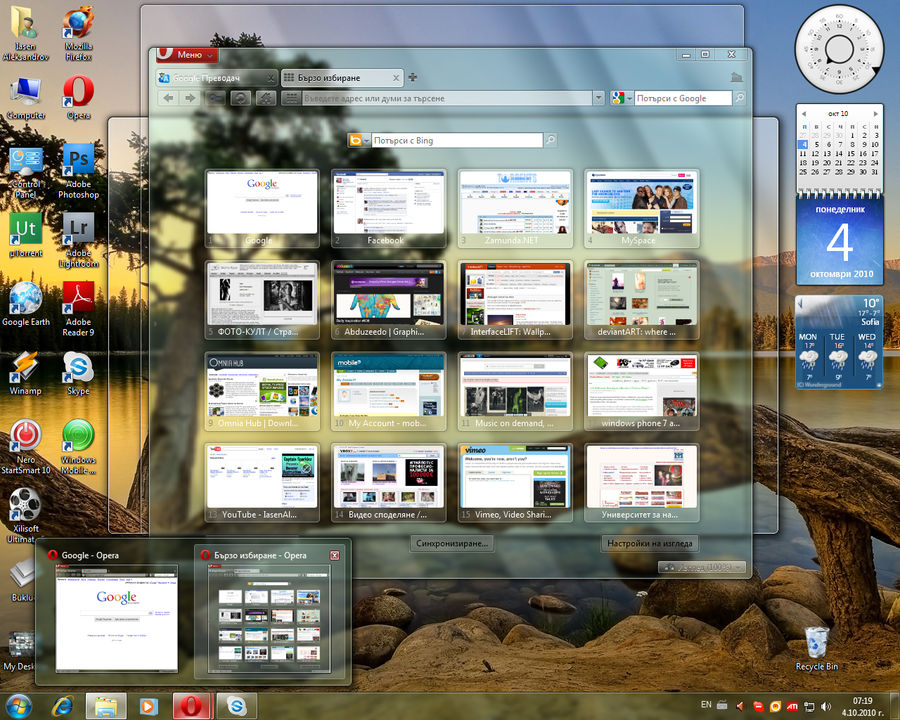The height and width of the screenshot is (720, 900).
Task: Open the Google Earth desktop shortcut
Action: click(25, 304)
